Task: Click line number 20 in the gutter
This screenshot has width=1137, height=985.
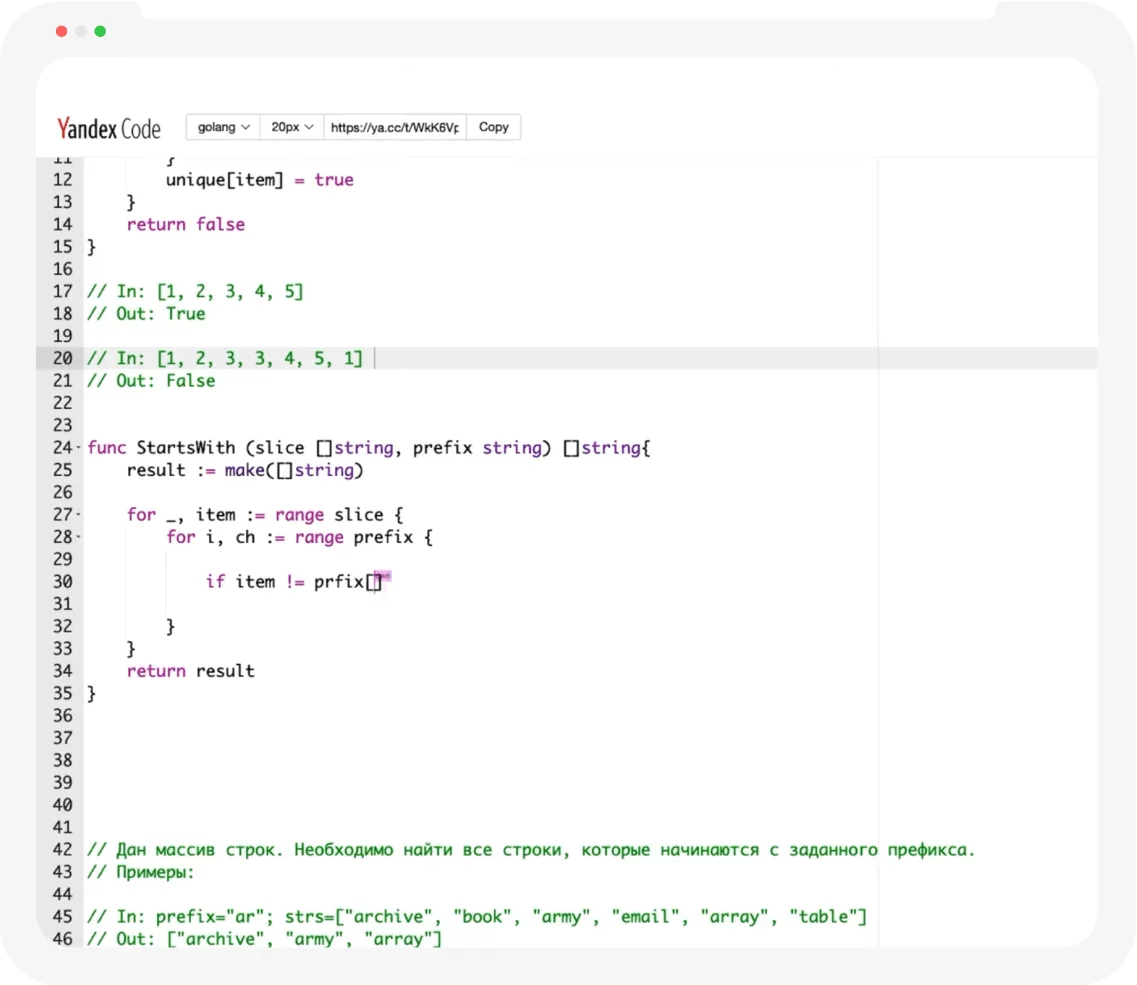Action: click(62, 358)
